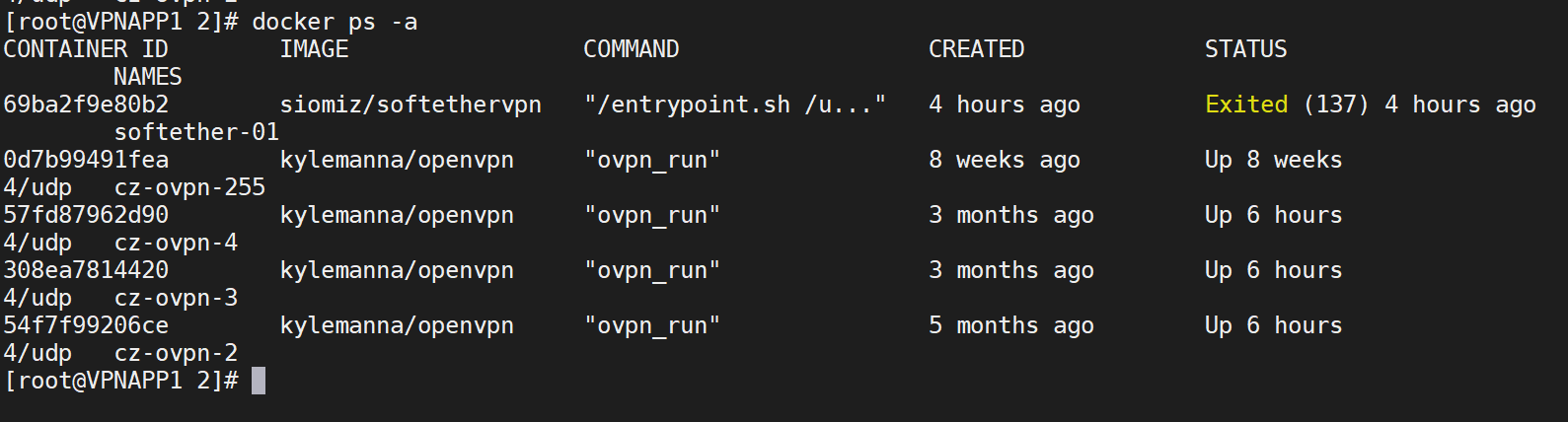Click the "/entrypoint.sh /u..." command text
The height and width of the screenshot is (422, 1568).
click(x=735, y=105)
